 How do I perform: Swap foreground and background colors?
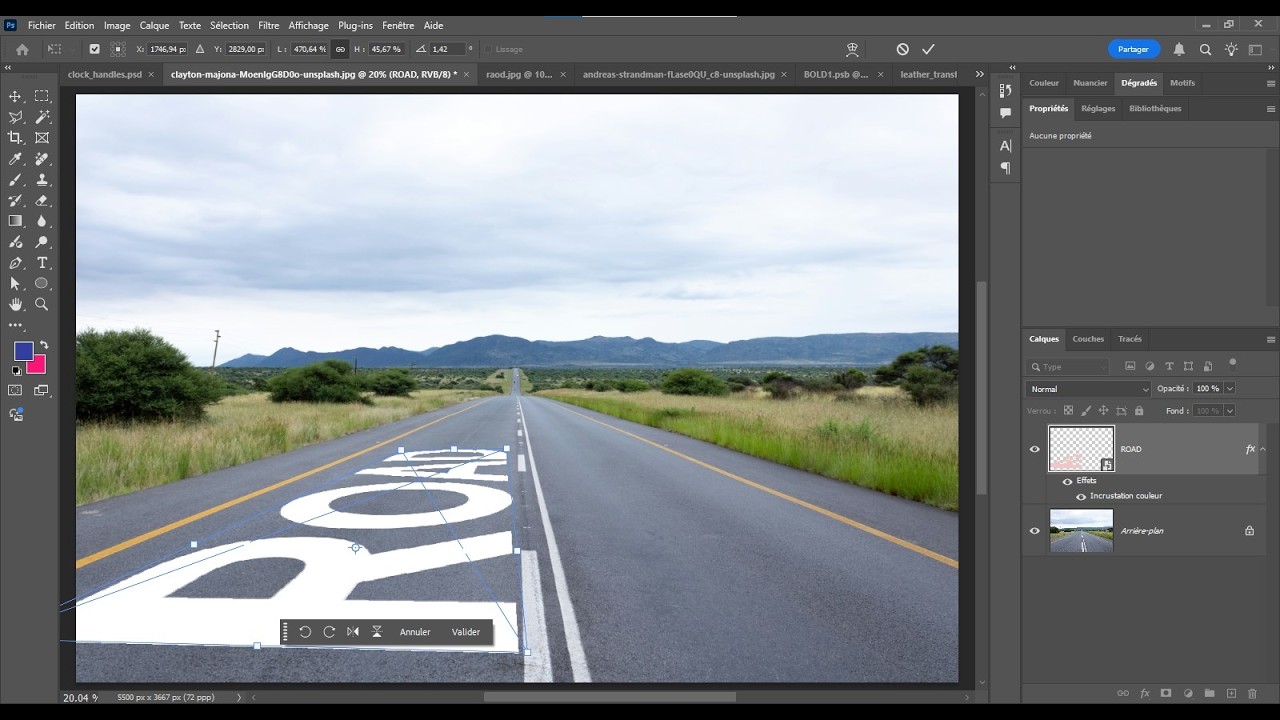pyautogui.click(x=44, y=346)
